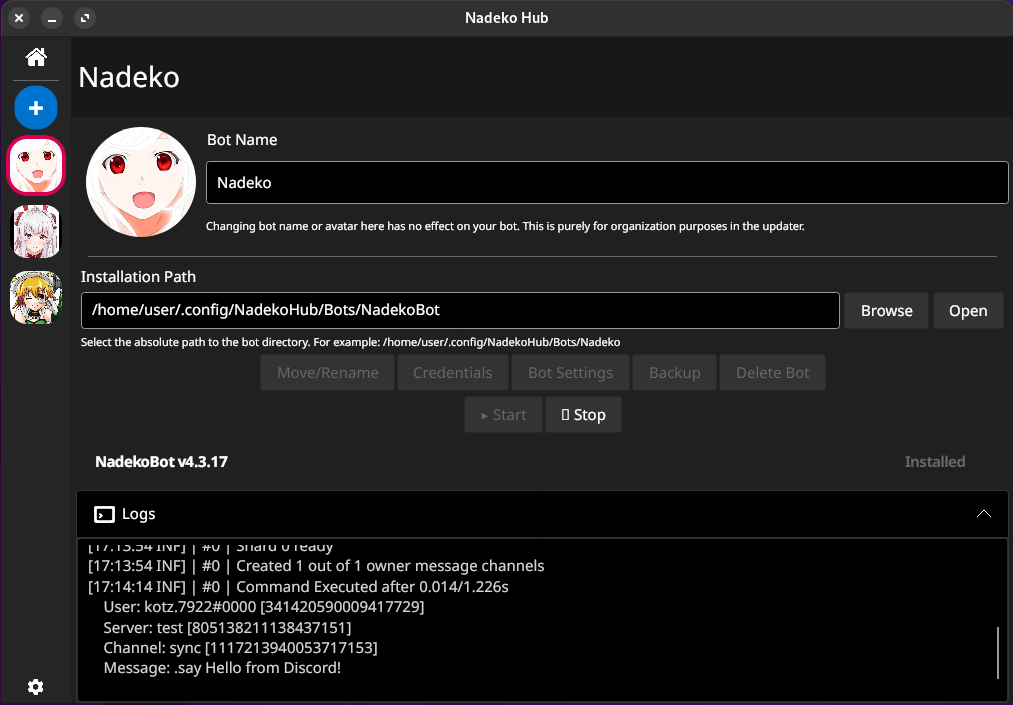The width and height of the screenshot is (1013, 705).
Task: Select the silver-haired bot avatar in sidebar
Action: (36, 231)
